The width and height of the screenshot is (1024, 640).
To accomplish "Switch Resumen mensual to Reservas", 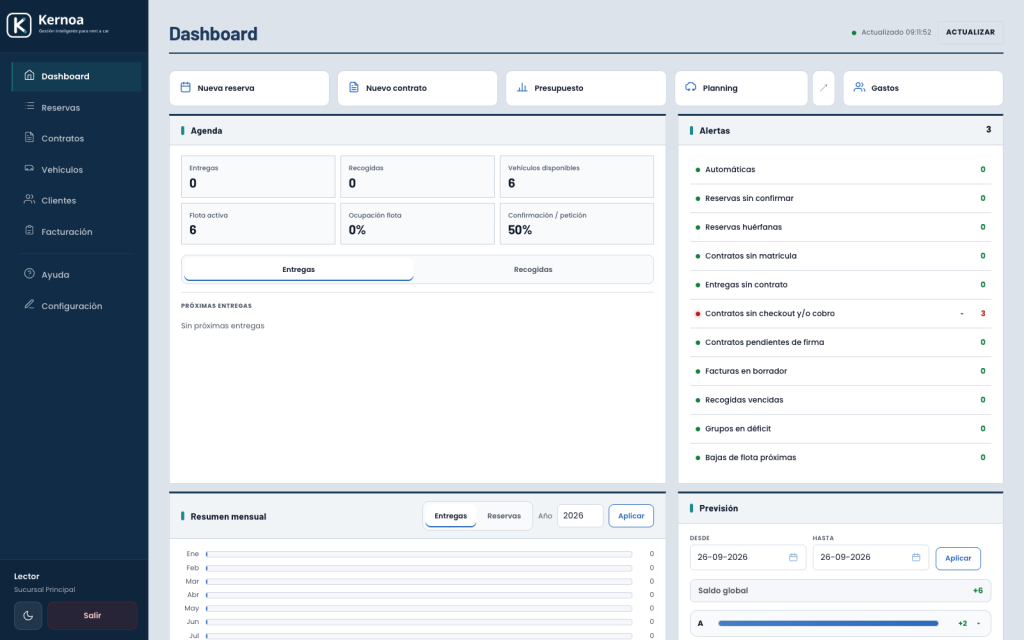I will click(504, 516).
